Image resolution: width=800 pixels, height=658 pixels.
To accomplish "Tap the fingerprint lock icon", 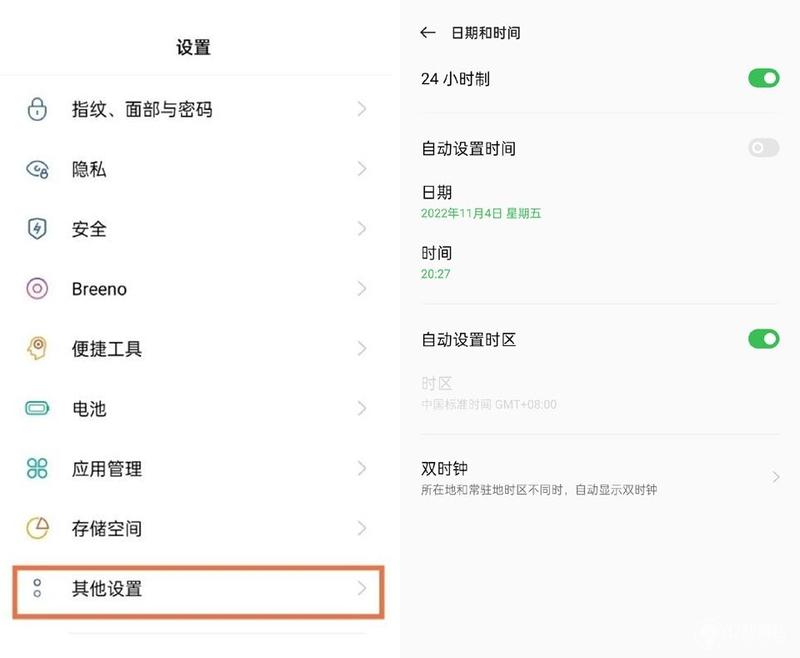I will 37,109.
